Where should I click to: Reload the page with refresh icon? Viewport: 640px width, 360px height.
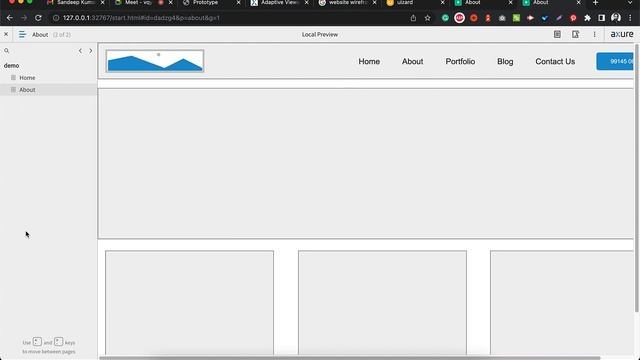tap(38, 18)
